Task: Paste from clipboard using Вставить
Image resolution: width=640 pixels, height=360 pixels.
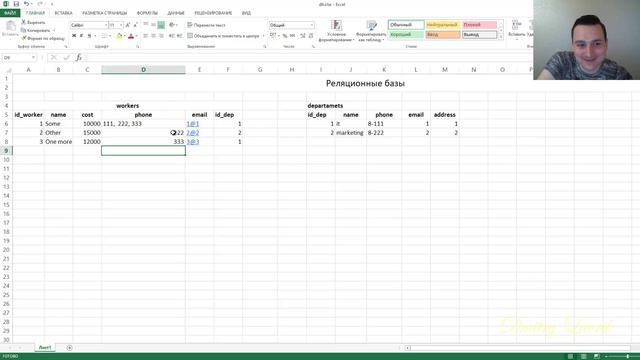Action: [x=10, y=29]
